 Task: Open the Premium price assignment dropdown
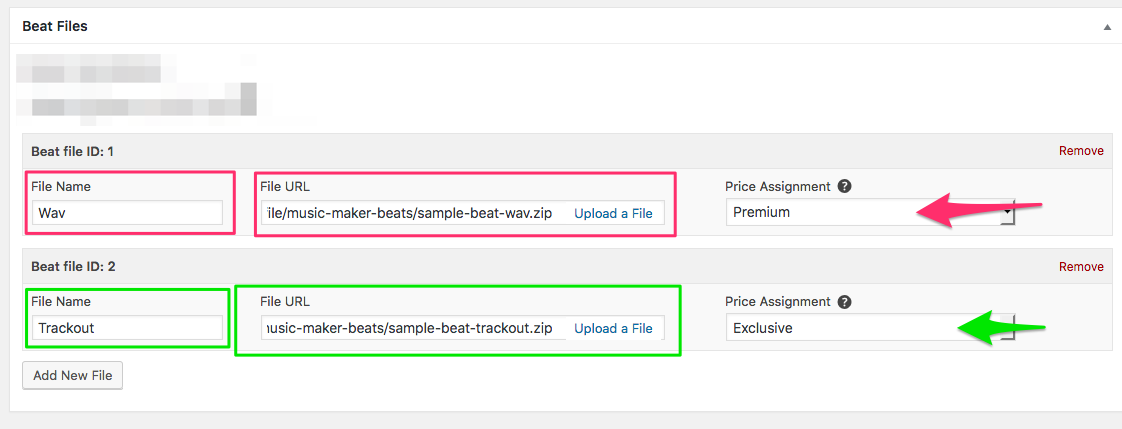(x=870, y=212)
